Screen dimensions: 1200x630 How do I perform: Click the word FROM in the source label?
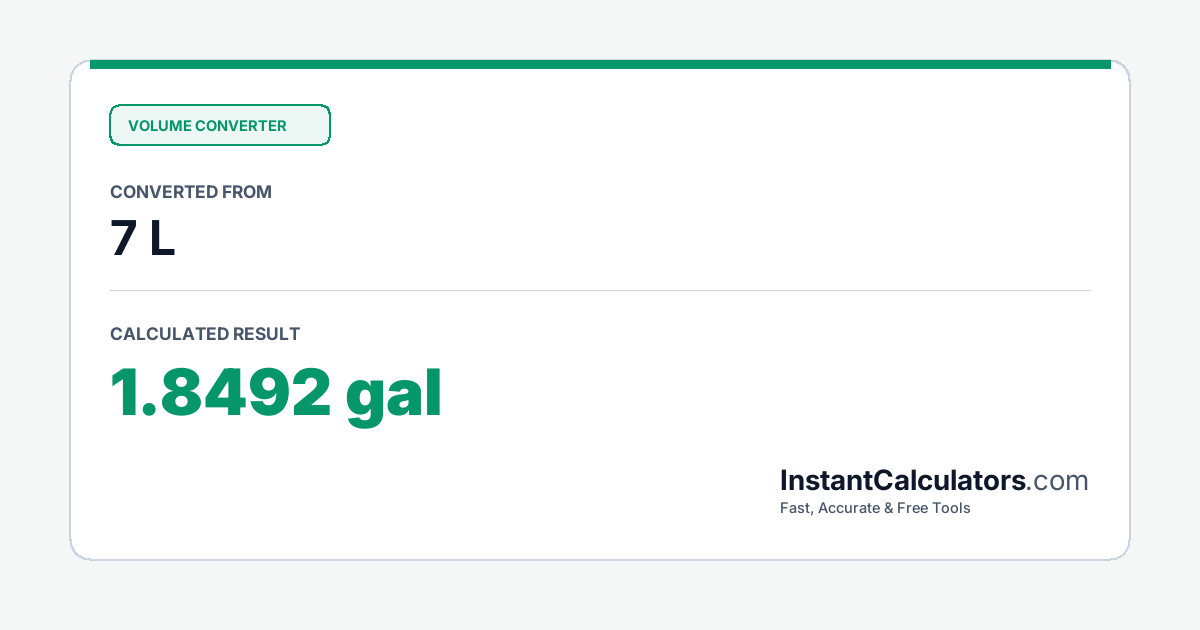(x=248, y=192)
